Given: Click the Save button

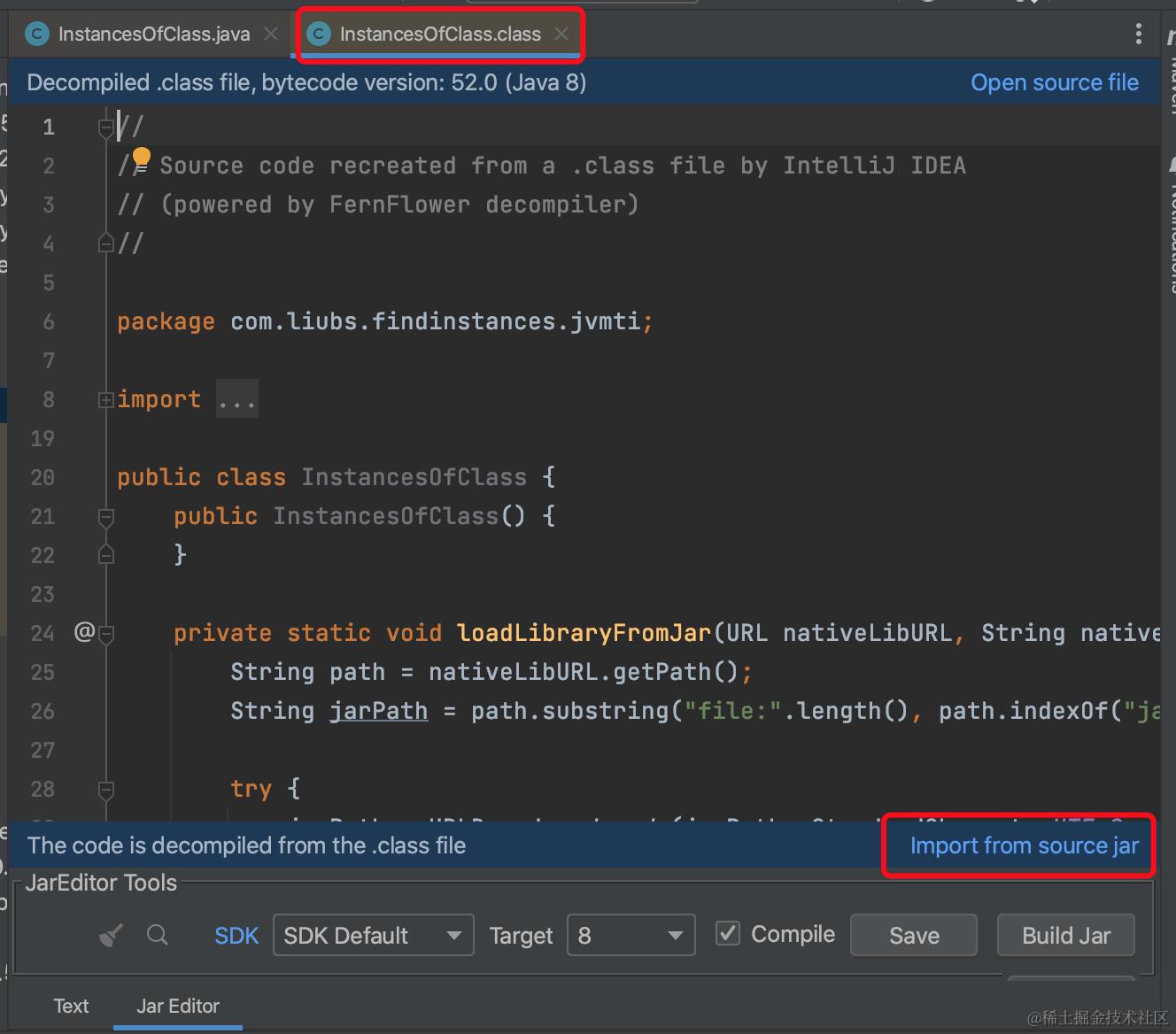Looking at the screenshot, I should 914,936.
